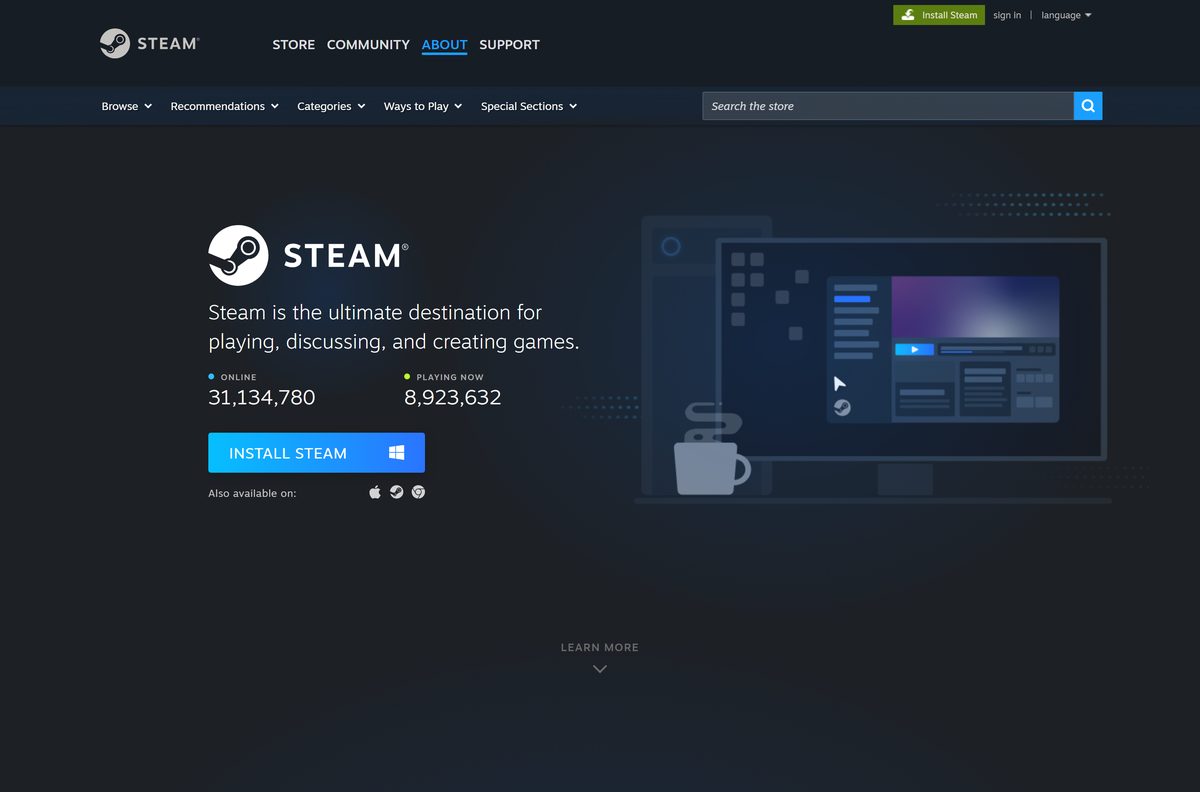Expand the Special Sections dropdown
1200x792 pixels.
point(529,106)
